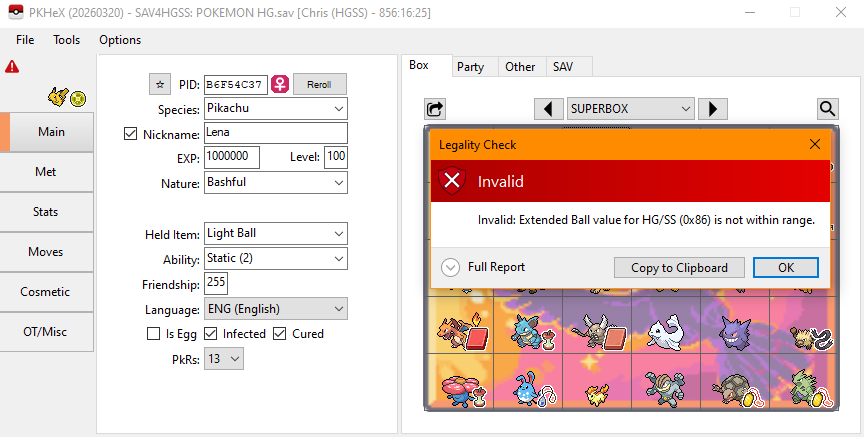Click the red legality warning triangle
The width and height of the screenshot is (864, 437).
(x=11, y=67)
